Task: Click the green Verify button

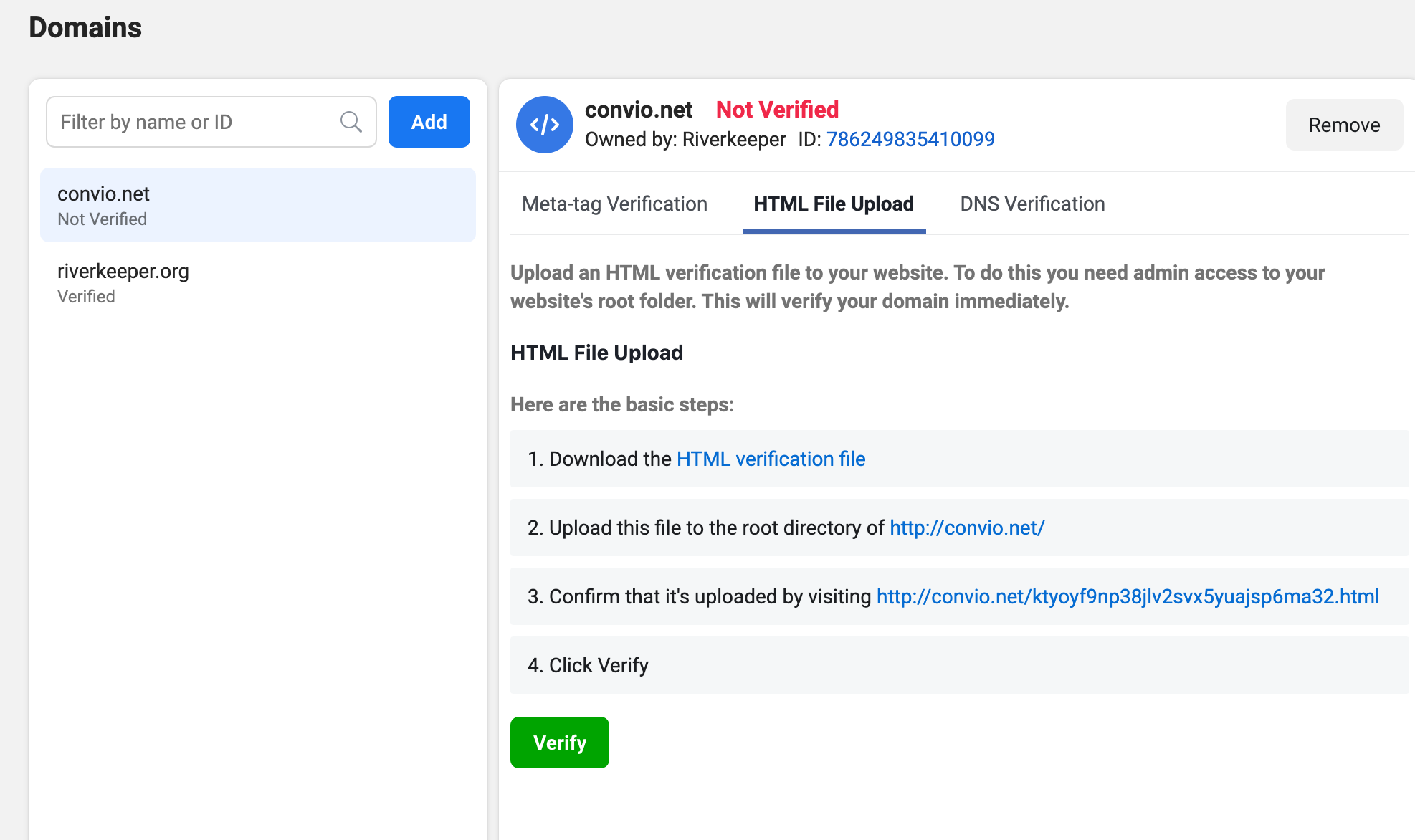Action: click(x=559, y=743)
